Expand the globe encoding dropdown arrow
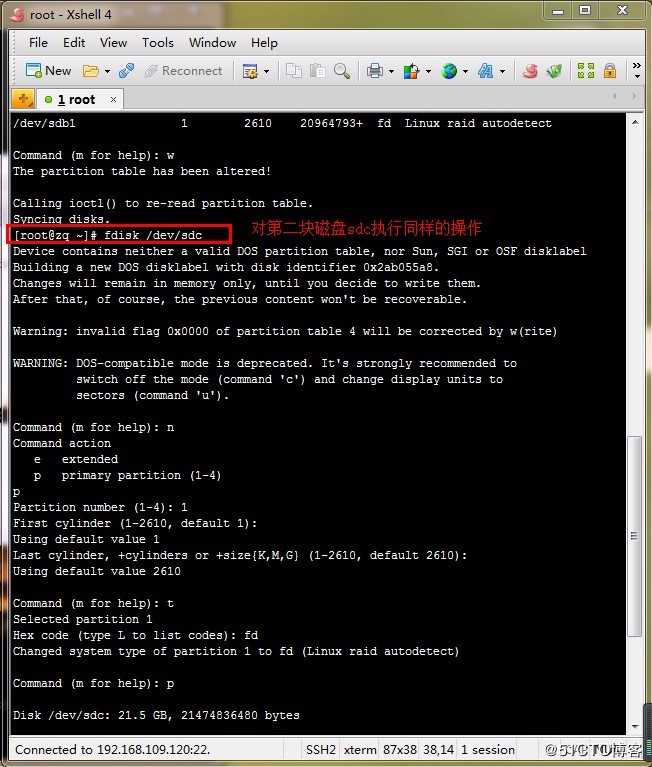The height and width of the screenshot is (767, 652). point(465,72)
